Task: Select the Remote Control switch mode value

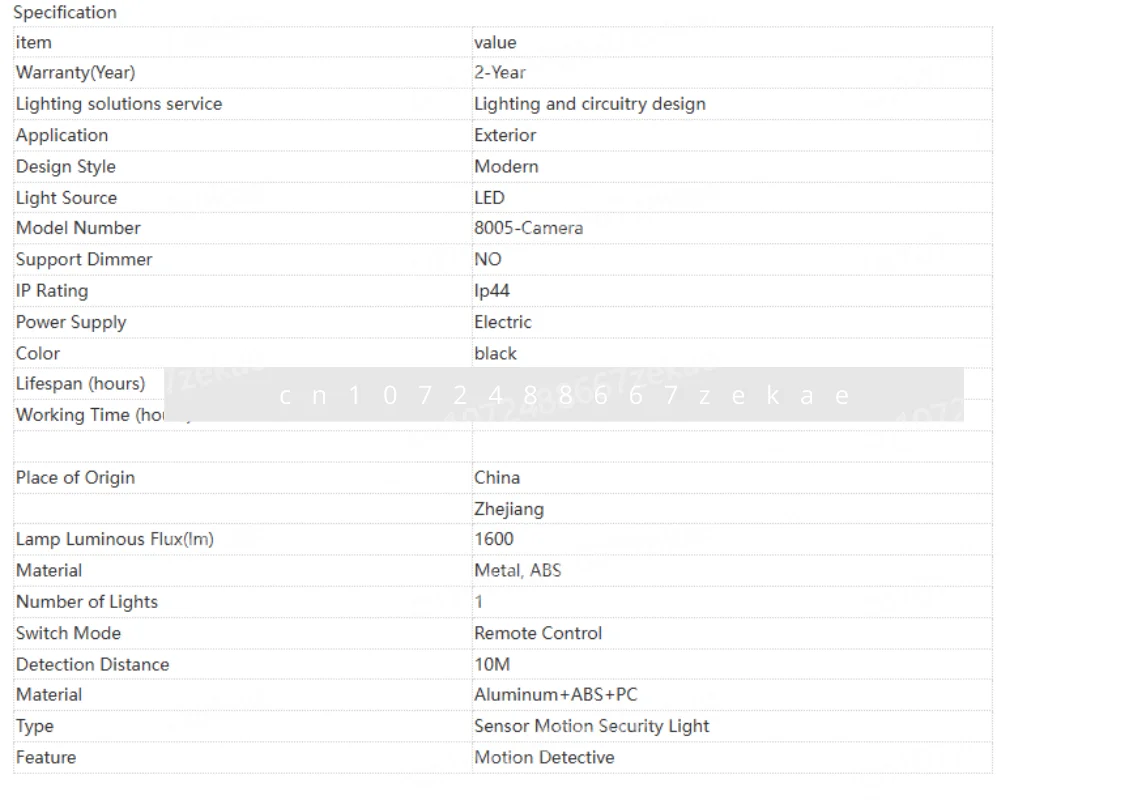Action: [x=538, y=633]
